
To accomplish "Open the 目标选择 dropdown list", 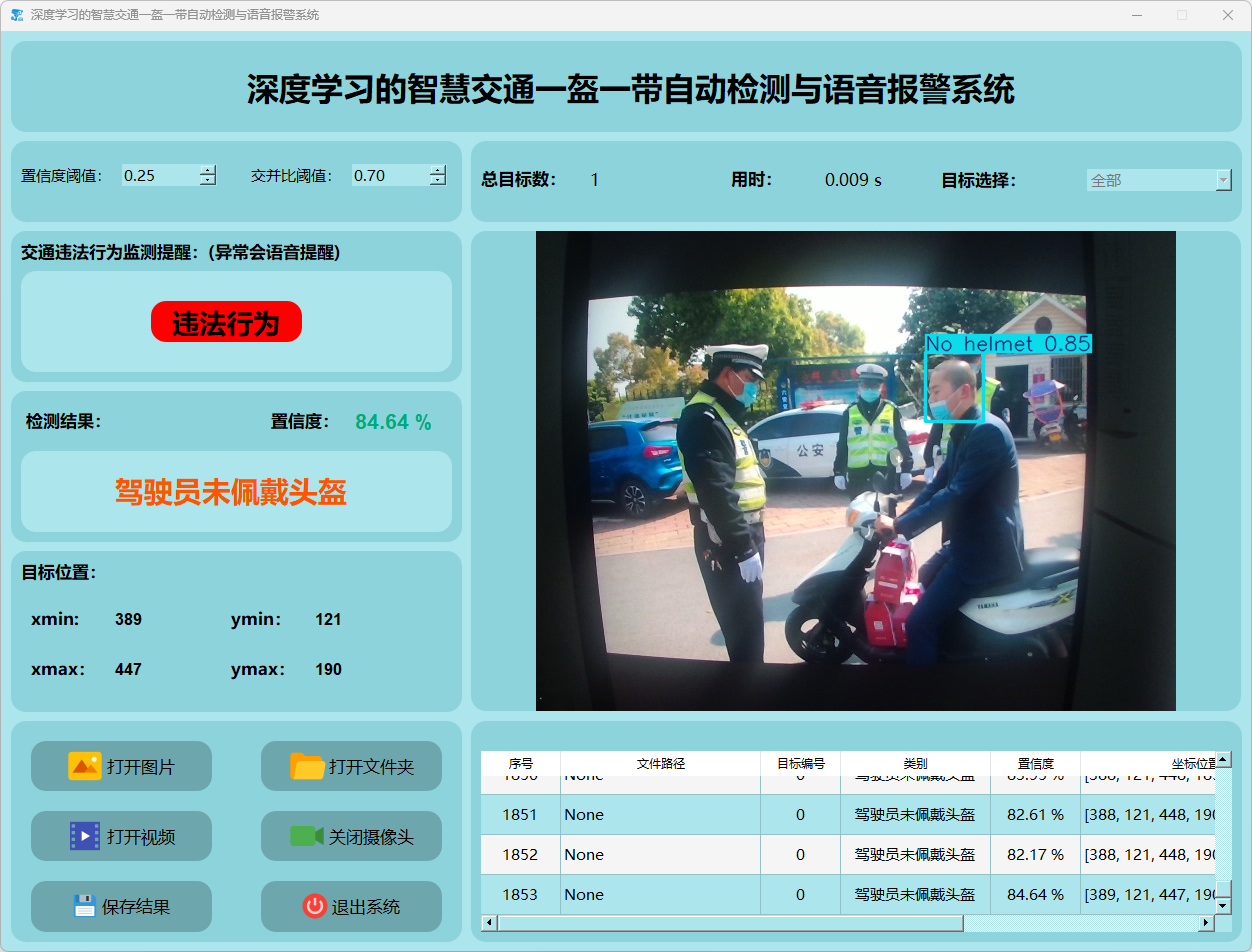I will pyautogui.click(x=1223, y=180).
